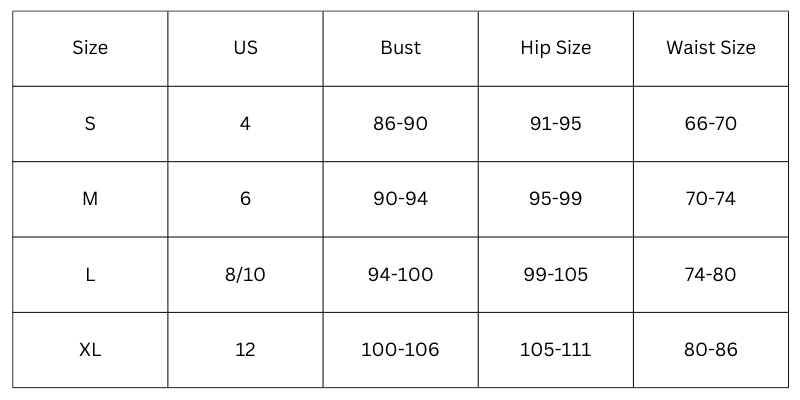Click the US size 4 cell
Viewport: 800px width, 400px height.
click(245, 124)
